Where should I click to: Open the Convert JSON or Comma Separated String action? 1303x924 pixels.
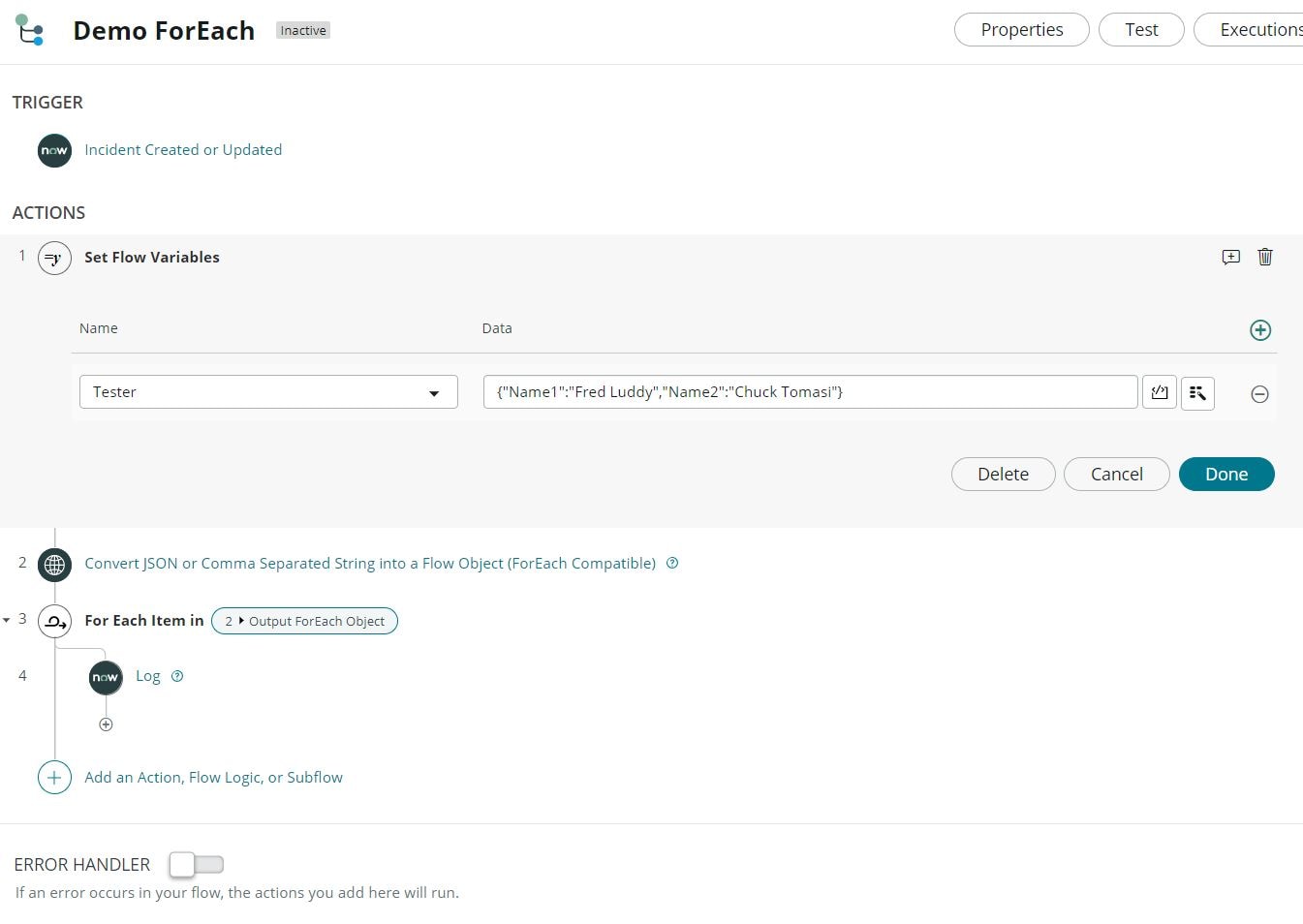370,564
